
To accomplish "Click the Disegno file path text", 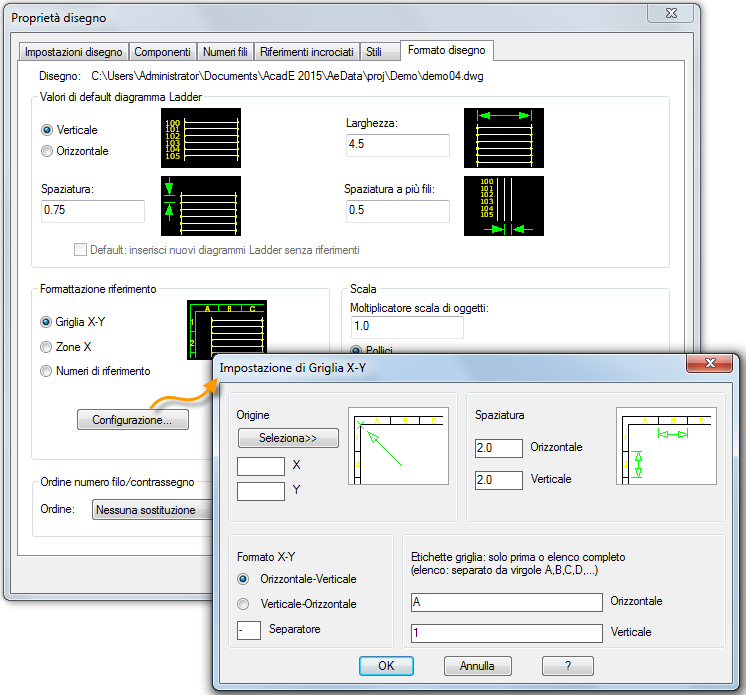I will (x=287, y=76).
